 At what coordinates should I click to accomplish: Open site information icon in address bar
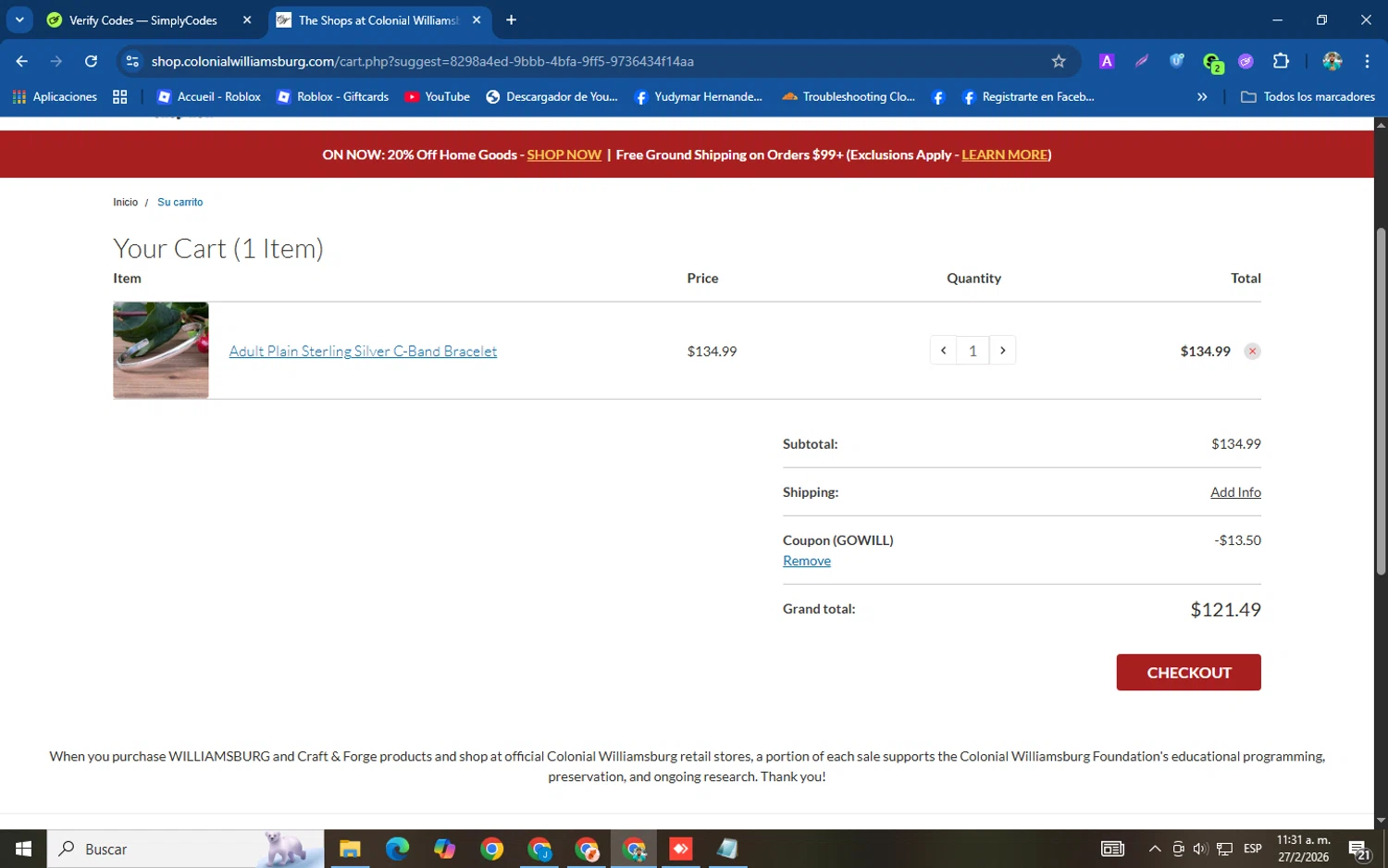(x=132, y=61)
